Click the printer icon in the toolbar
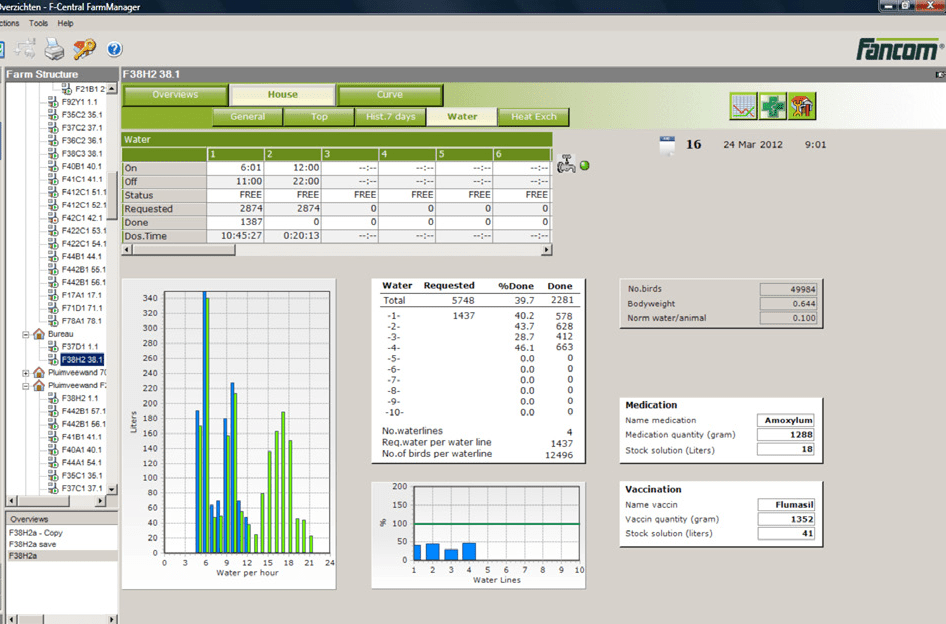Screen dimensions: 946x624 54,48
